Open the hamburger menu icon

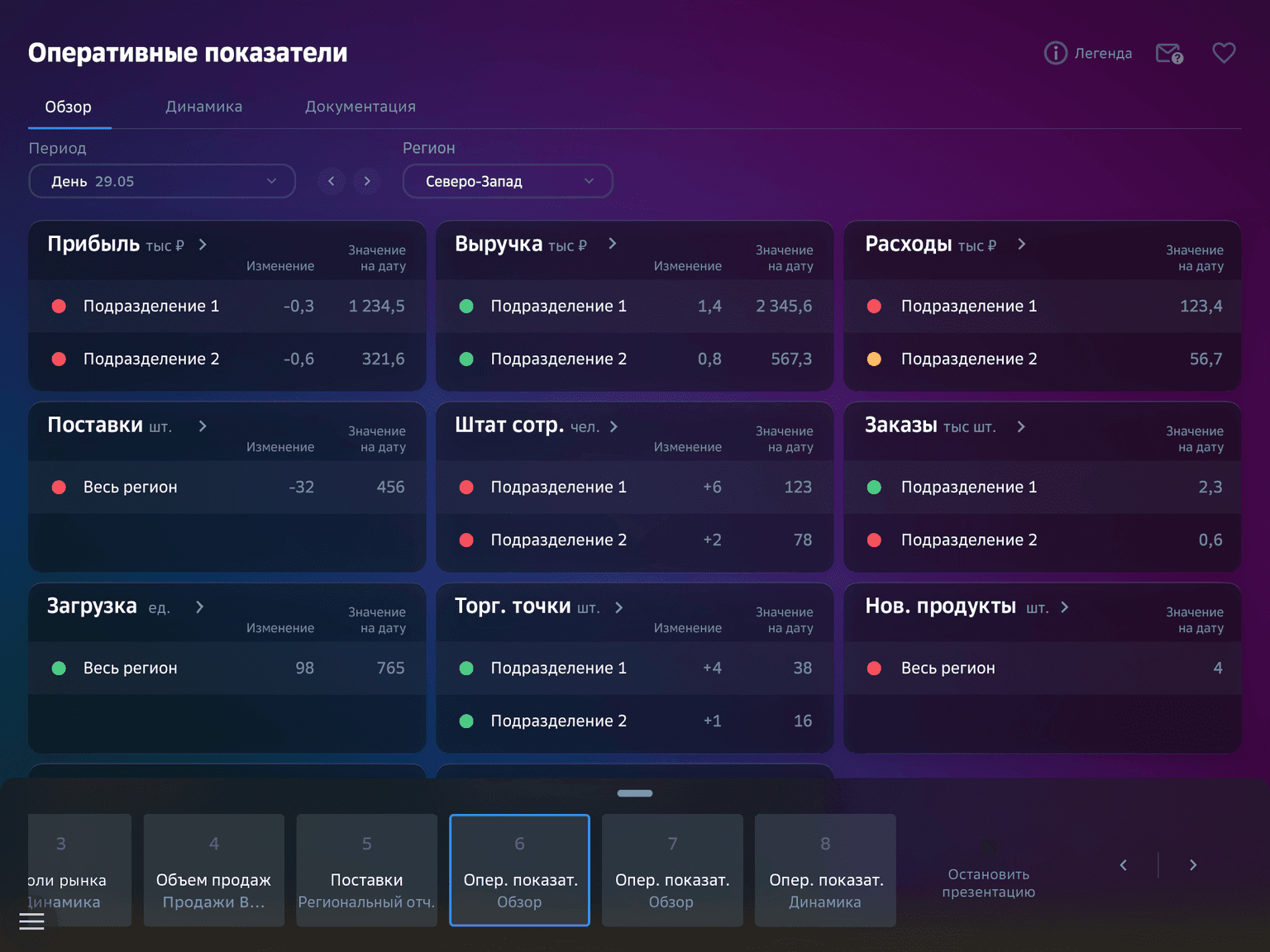(x=31, y=921)
